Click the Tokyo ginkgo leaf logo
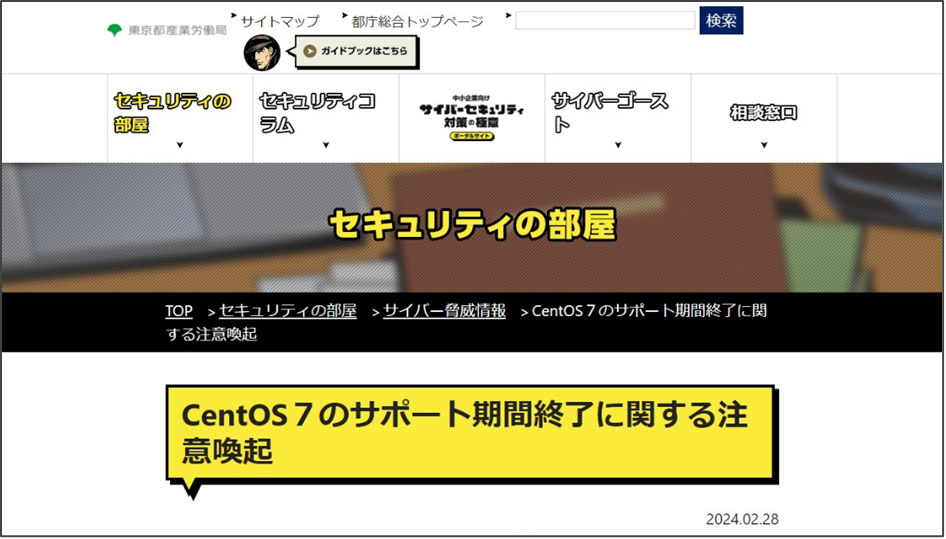 coord(115,30)
